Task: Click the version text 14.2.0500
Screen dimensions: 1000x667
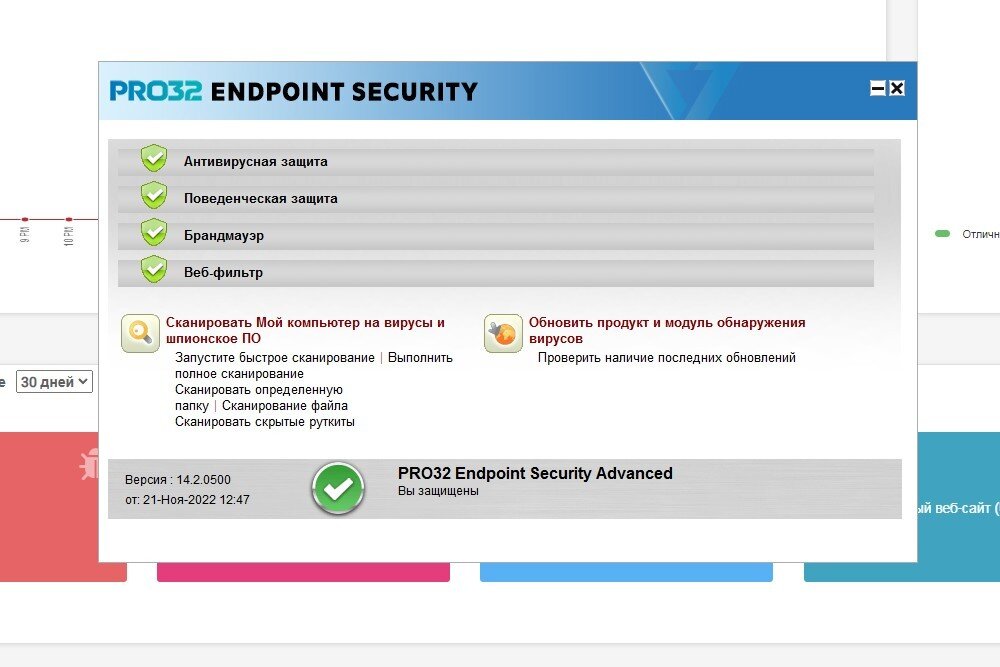Action: click(203, 480)
